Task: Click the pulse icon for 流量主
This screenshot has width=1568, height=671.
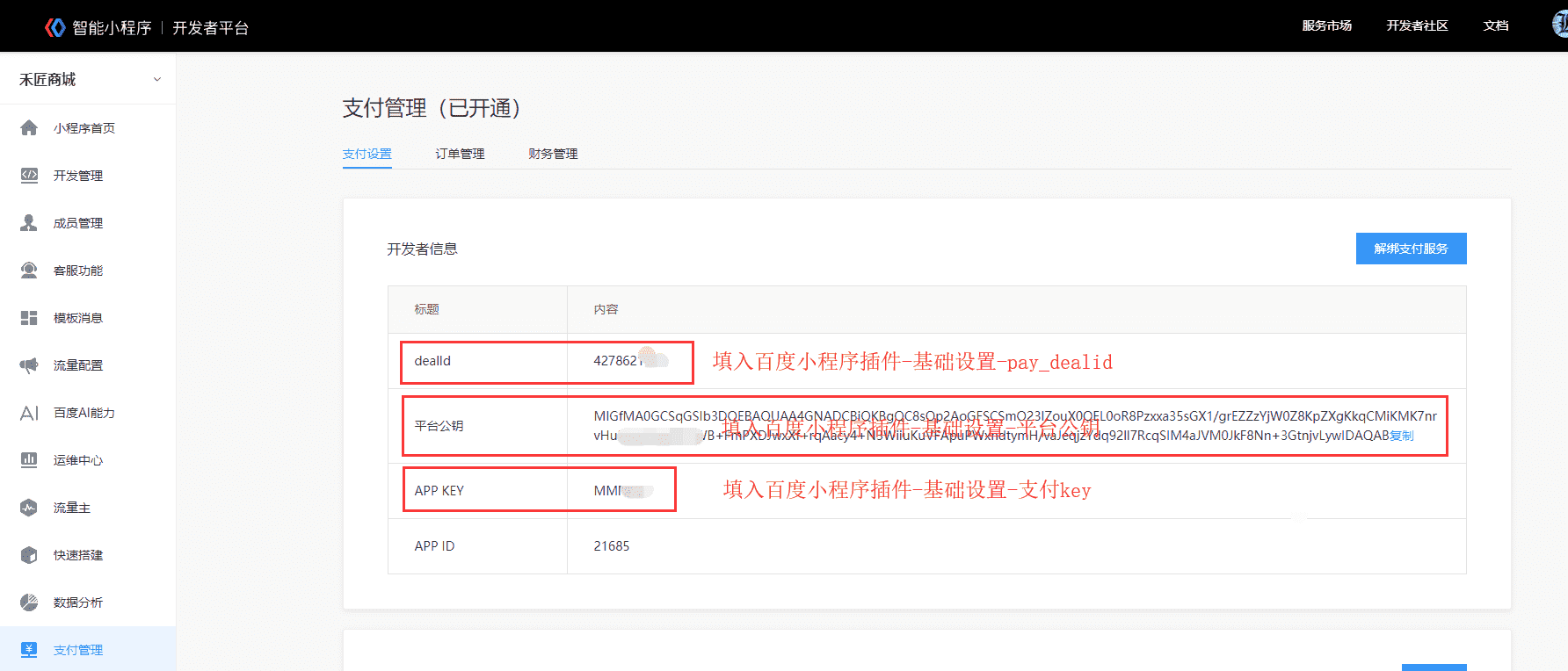Action: coord(29,508)
